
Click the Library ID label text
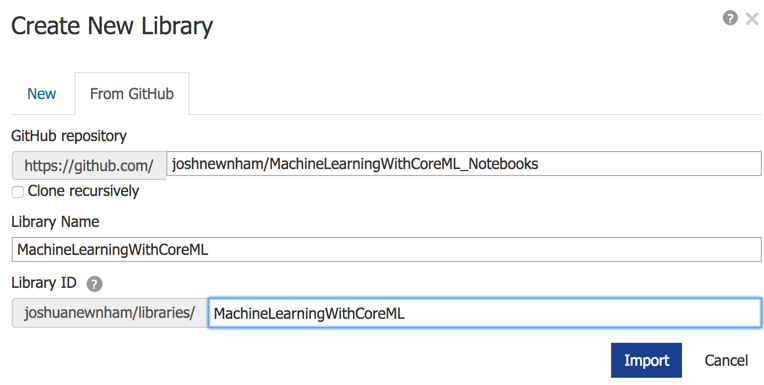(x=44, y=283)
